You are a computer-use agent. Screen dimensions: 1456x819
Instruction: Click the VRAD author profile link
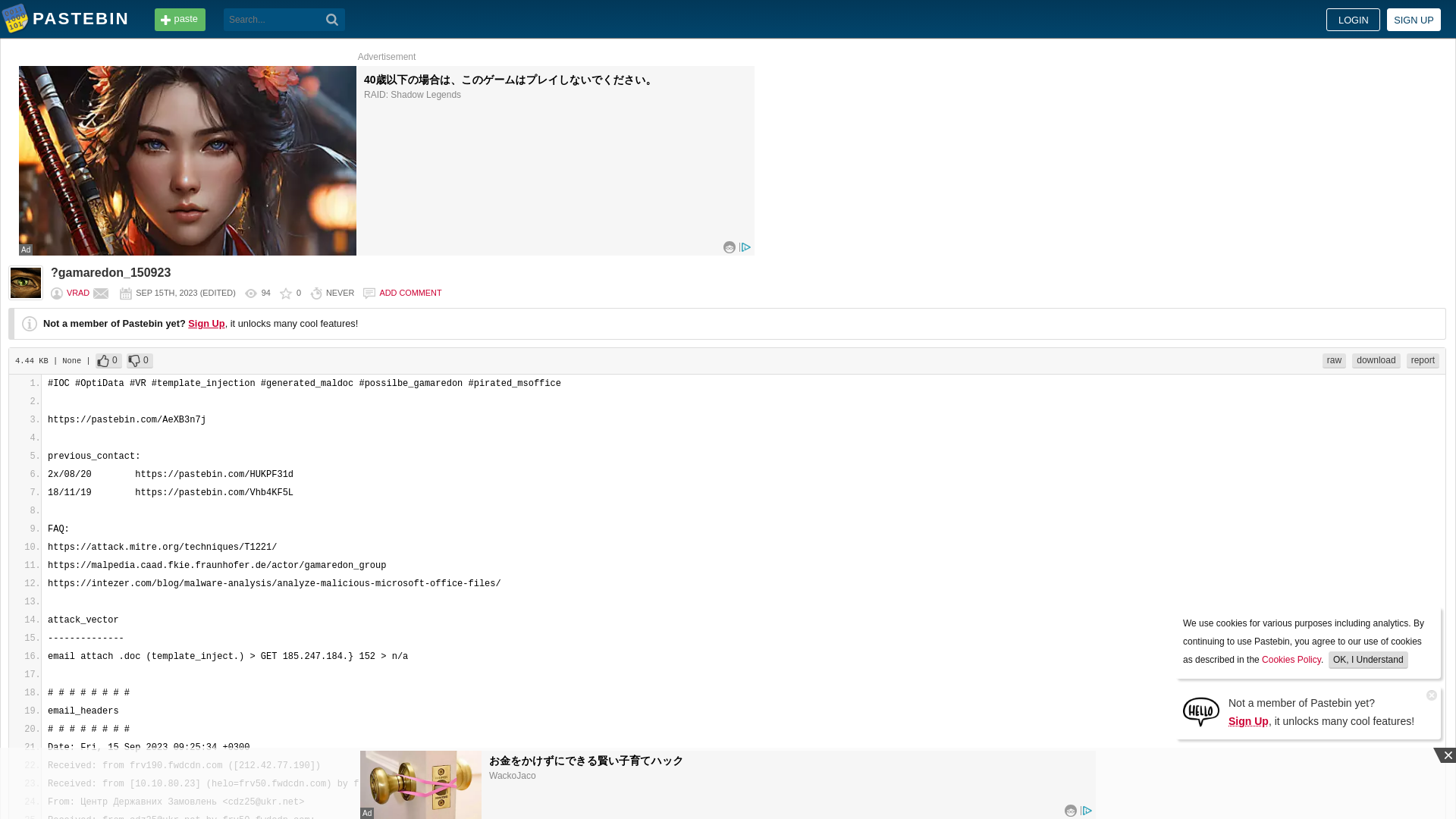[x=78, y=293]
